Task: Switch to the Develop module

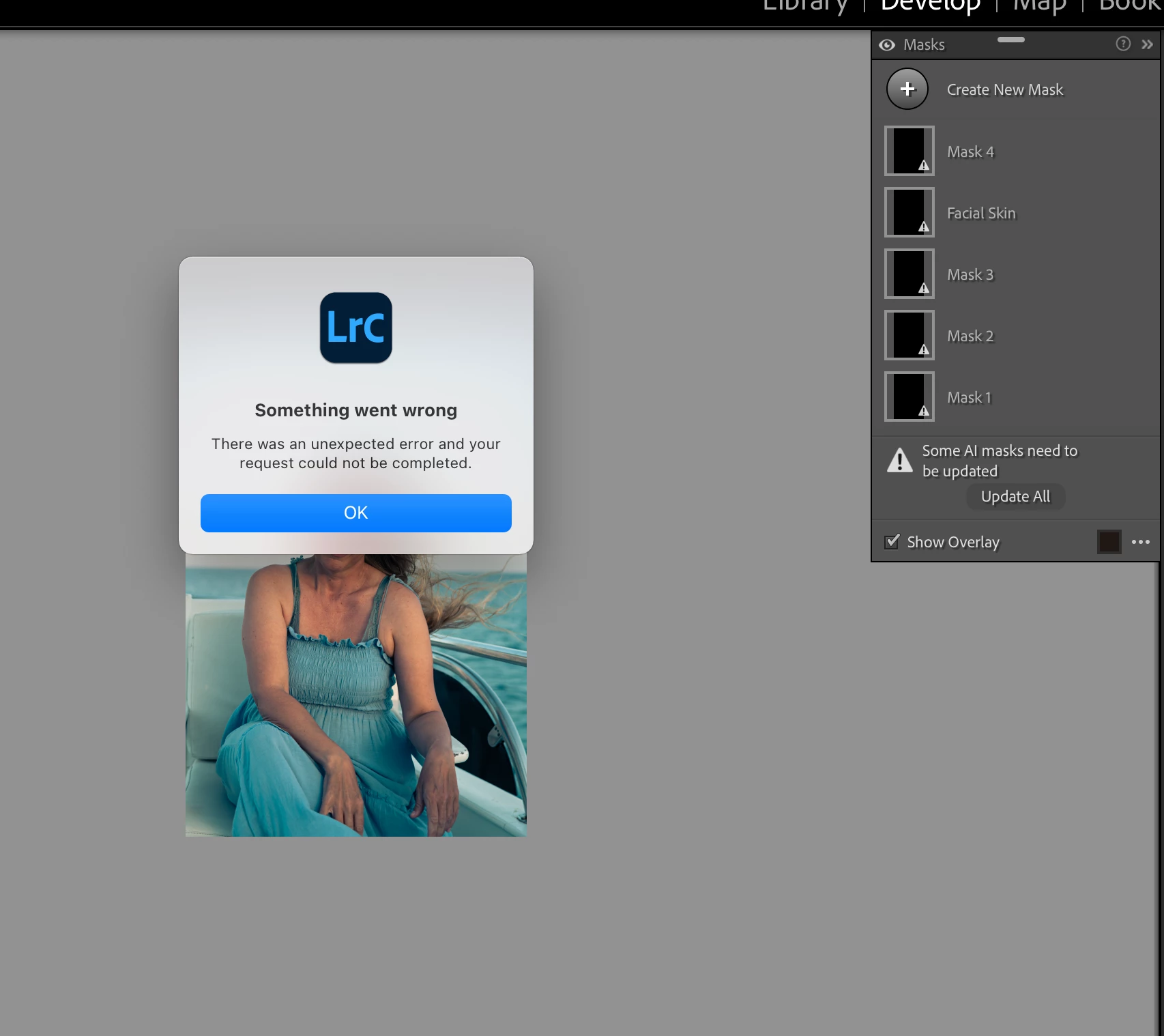Action: (931, 5)
